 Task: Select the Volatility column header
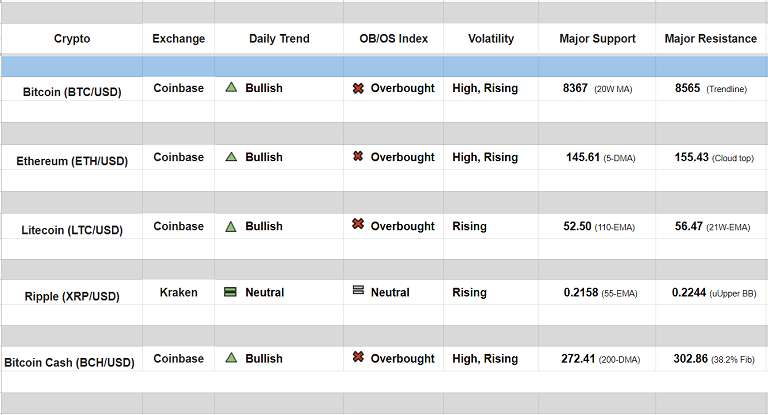click(491, 39)
